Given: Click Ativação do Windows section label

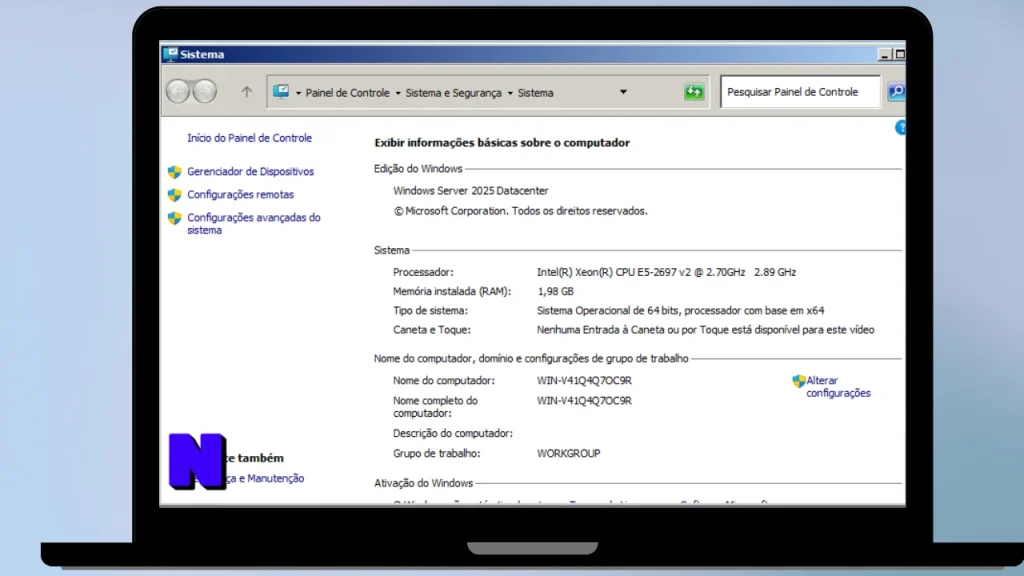Looking at the screenshot, I should [x=423, y=483].
